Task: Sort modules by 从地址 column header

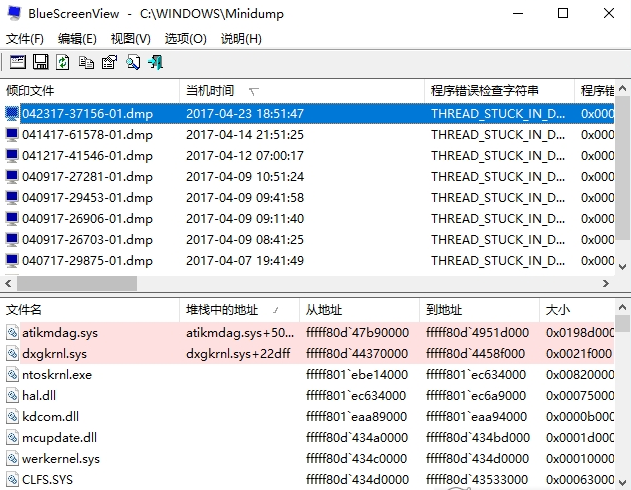Action: point(359,310)
